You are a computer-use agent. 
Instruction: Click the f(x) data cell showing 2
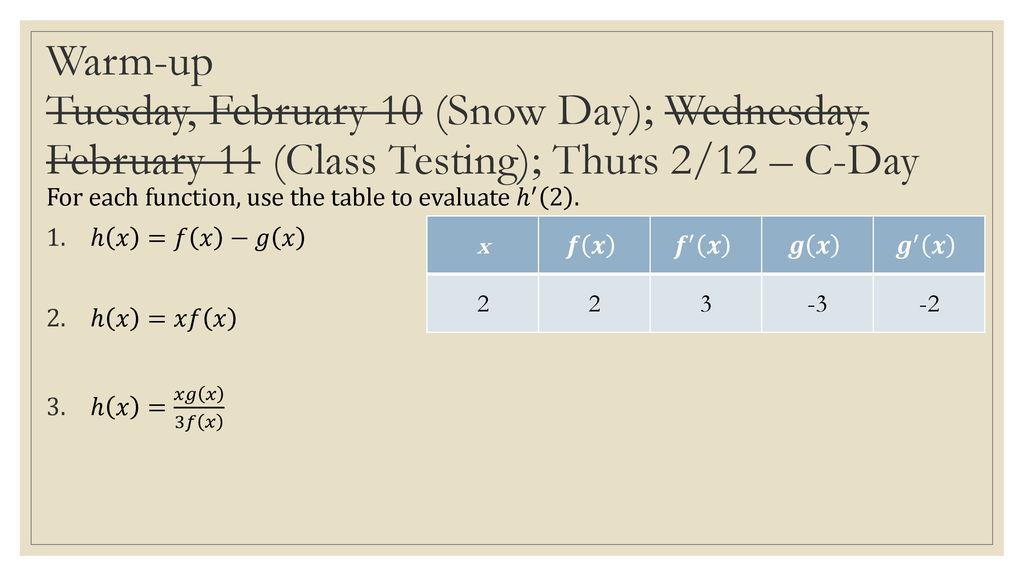click(594, 304)
